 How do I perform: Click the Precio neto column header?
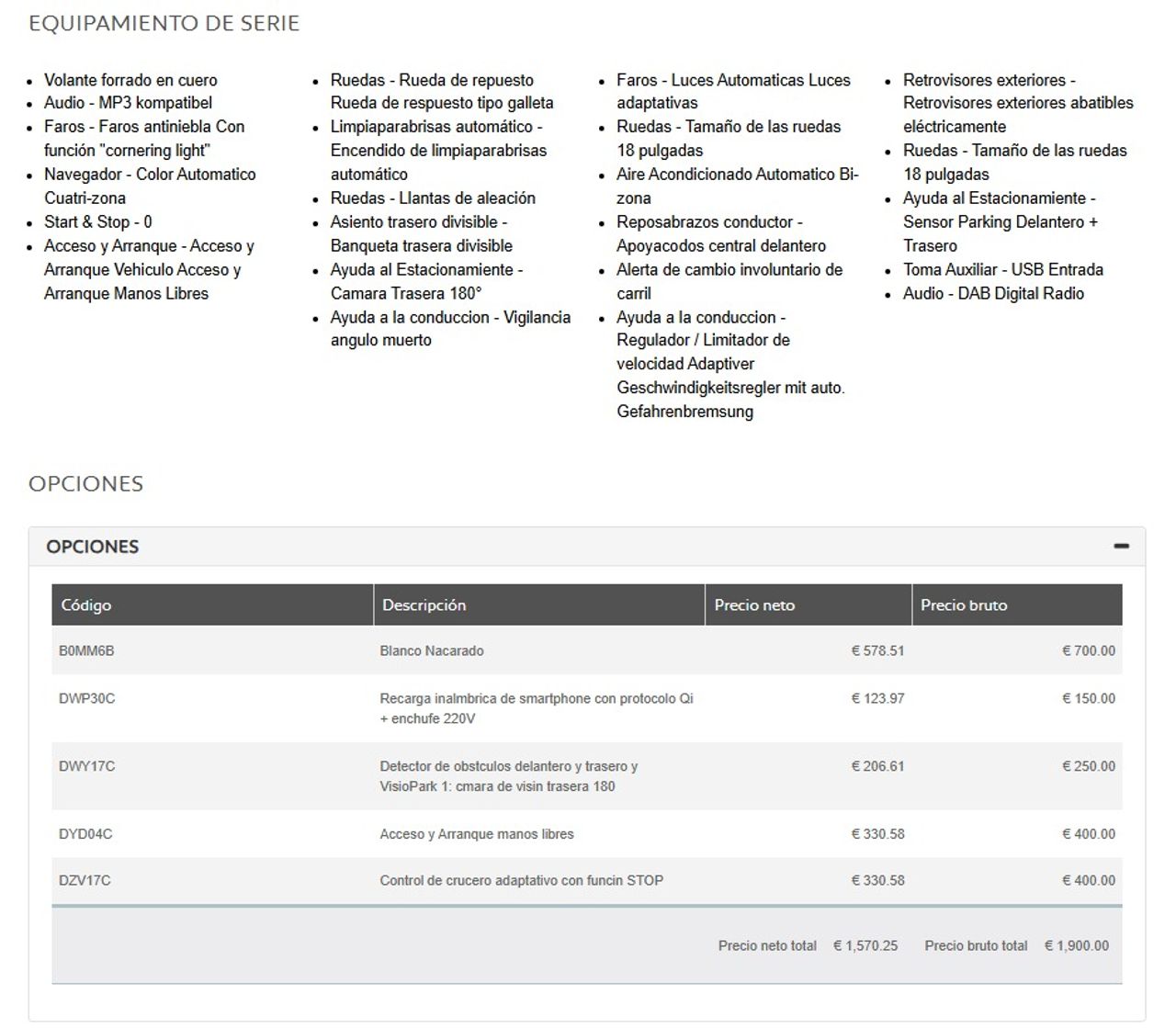(x=754, y=605)
